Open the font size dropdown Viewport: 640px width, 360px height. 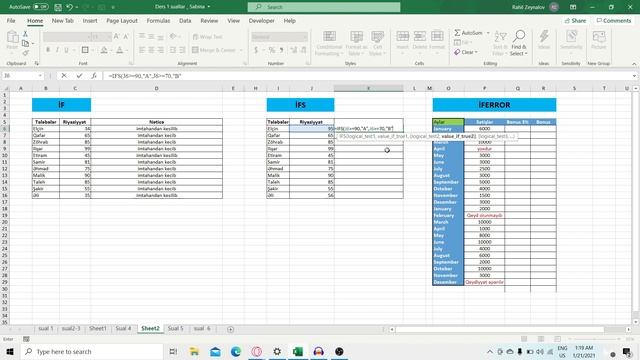point(109,37)
